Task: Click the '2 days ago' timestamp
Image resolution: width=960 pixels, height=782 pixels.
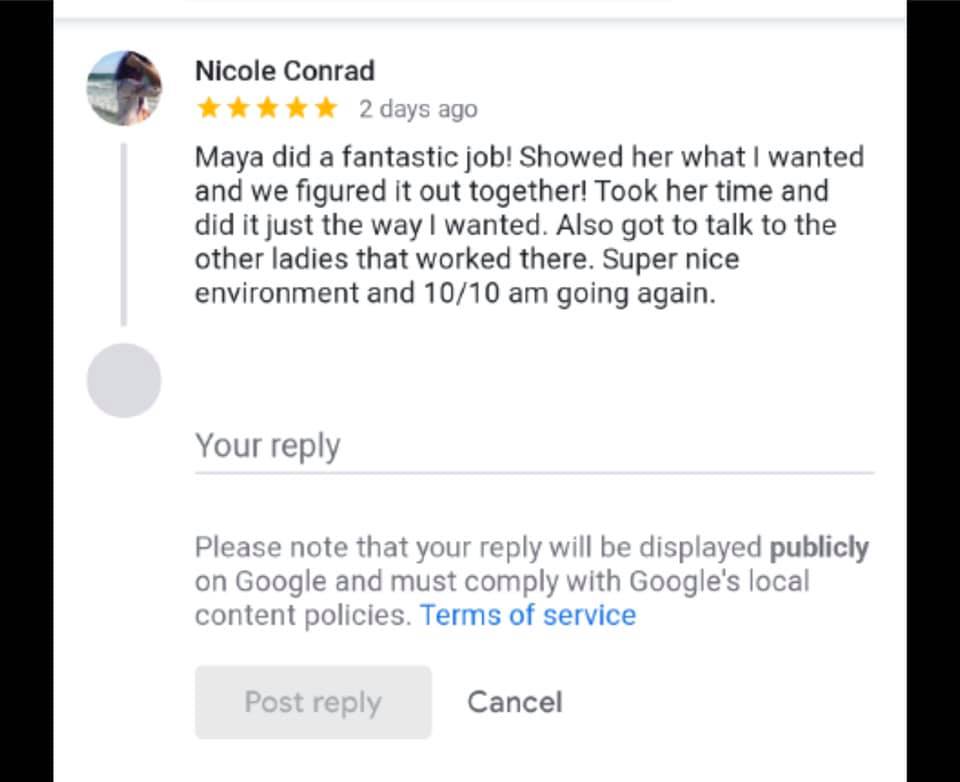Action: click(x=418, y=109)
